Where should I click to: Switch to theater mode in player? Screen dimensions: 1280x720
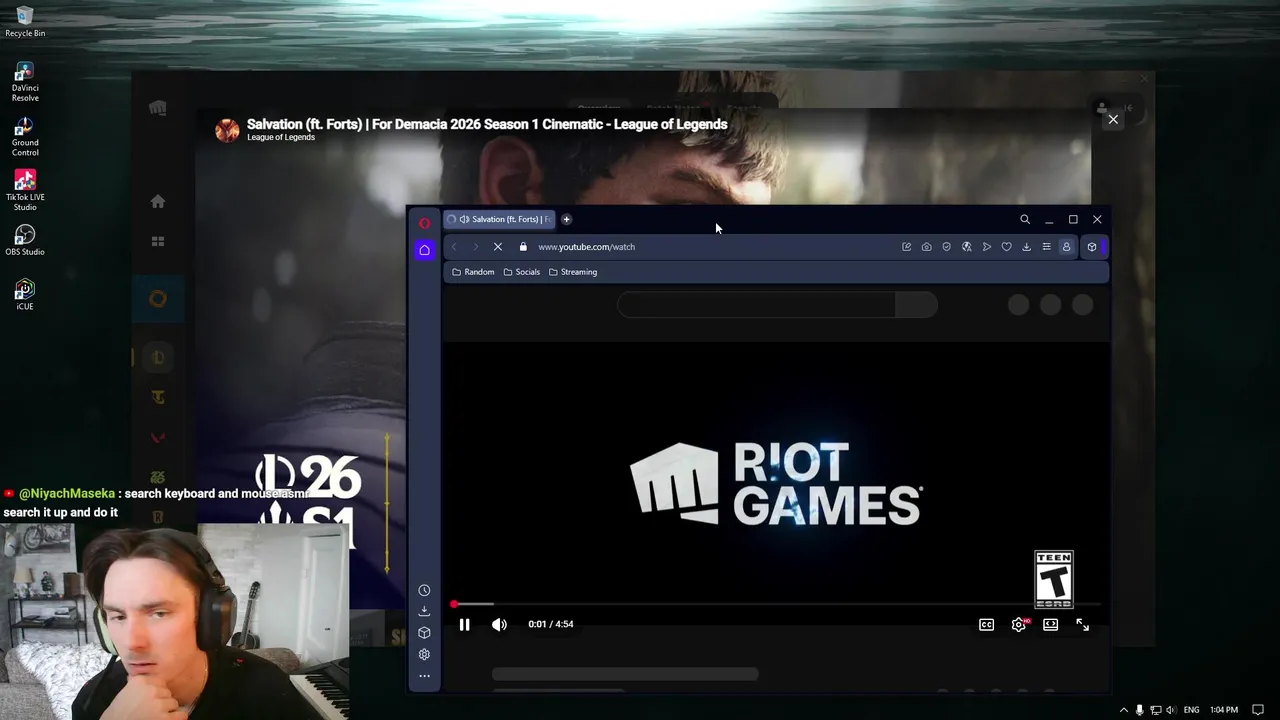click(x=1050, y=624)
